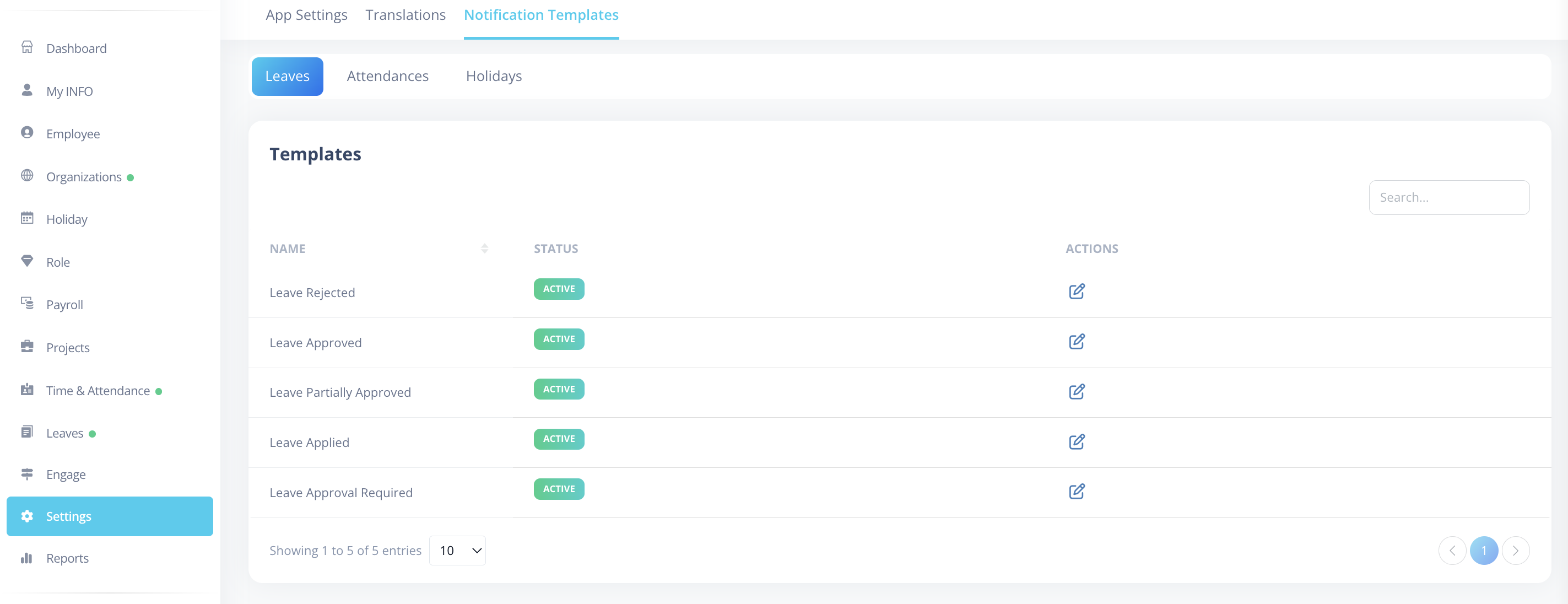
Task: Open Organizations globe icon
Action: (27, 176)
